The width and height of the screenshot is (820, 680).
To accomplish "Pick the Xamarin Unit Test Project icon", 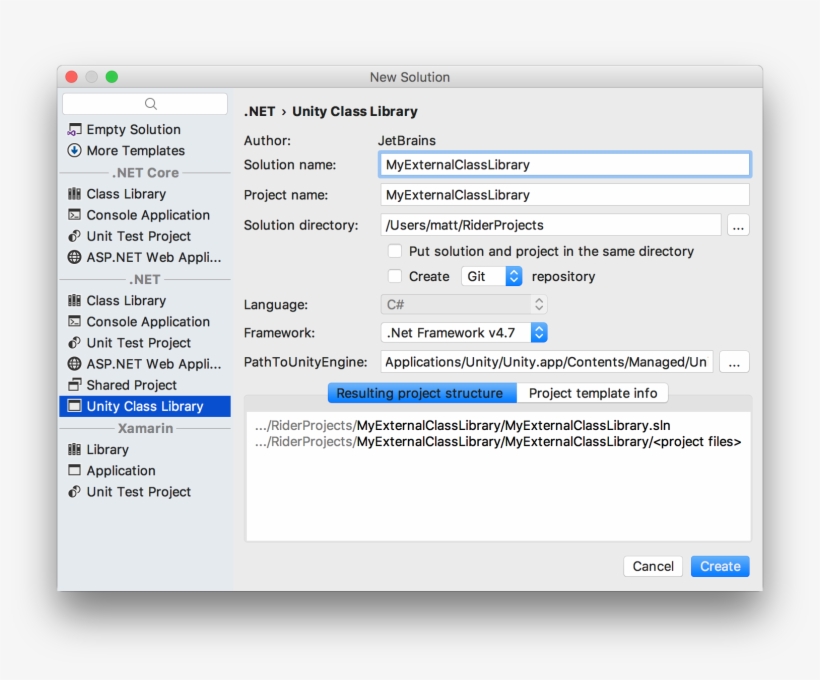I will (x=75, y=492).
